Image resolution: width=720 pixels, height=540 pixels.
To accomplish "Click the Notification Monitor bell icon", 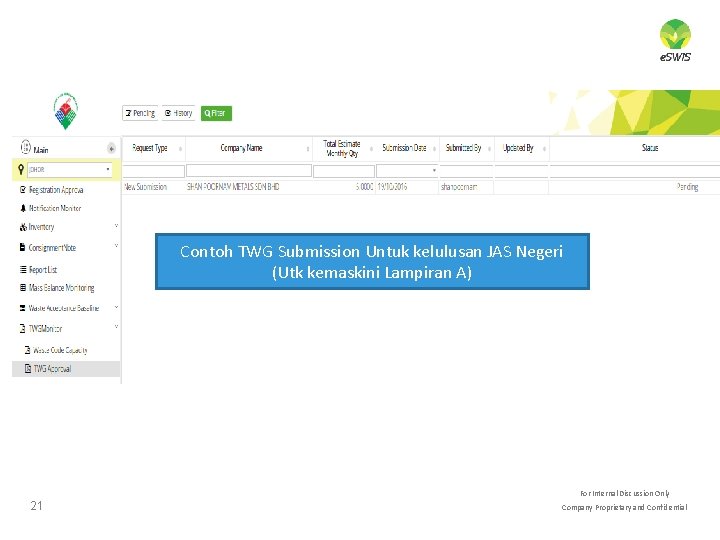I will coord(23,208).
